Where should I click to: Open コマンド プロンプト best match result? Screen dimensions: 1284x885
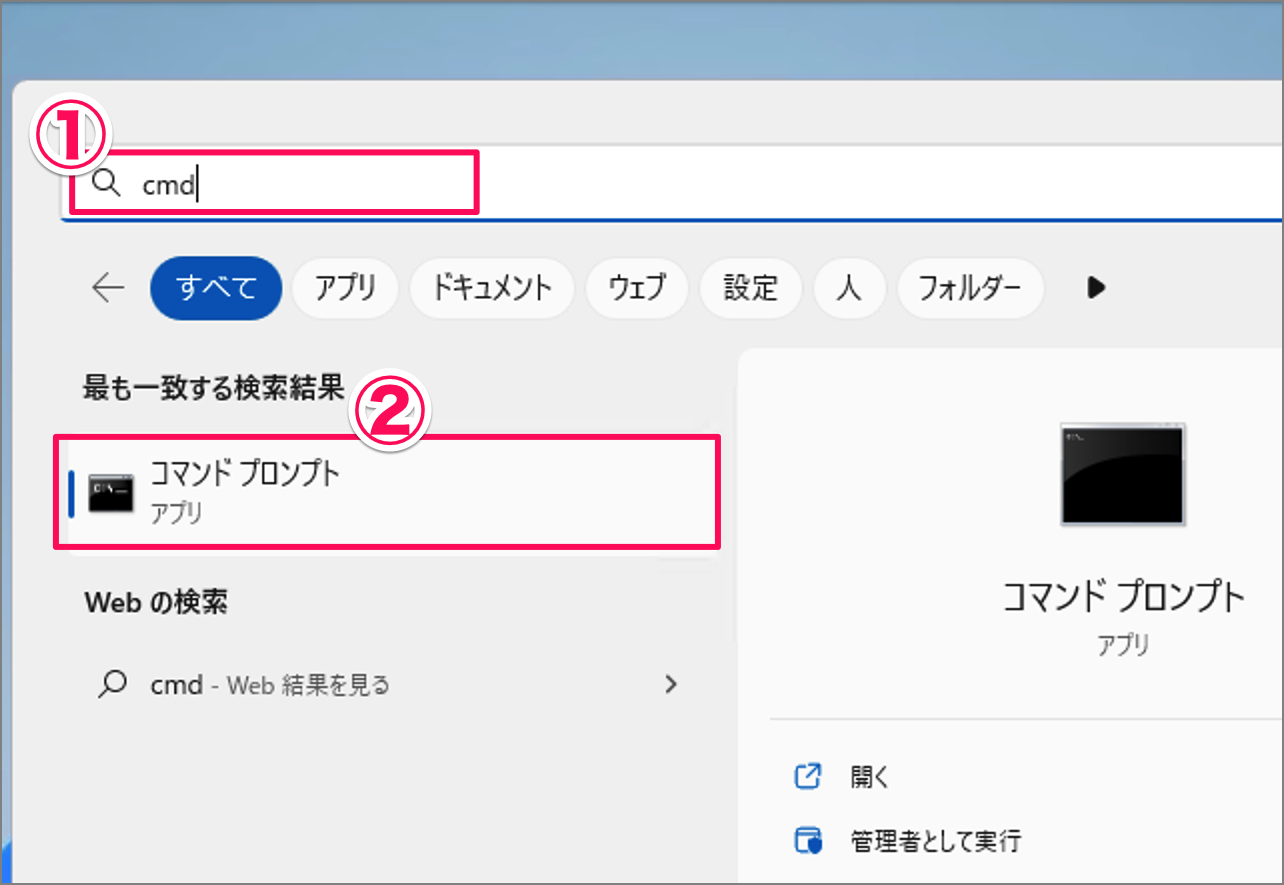pyautogui.click(x=387, y=491)
